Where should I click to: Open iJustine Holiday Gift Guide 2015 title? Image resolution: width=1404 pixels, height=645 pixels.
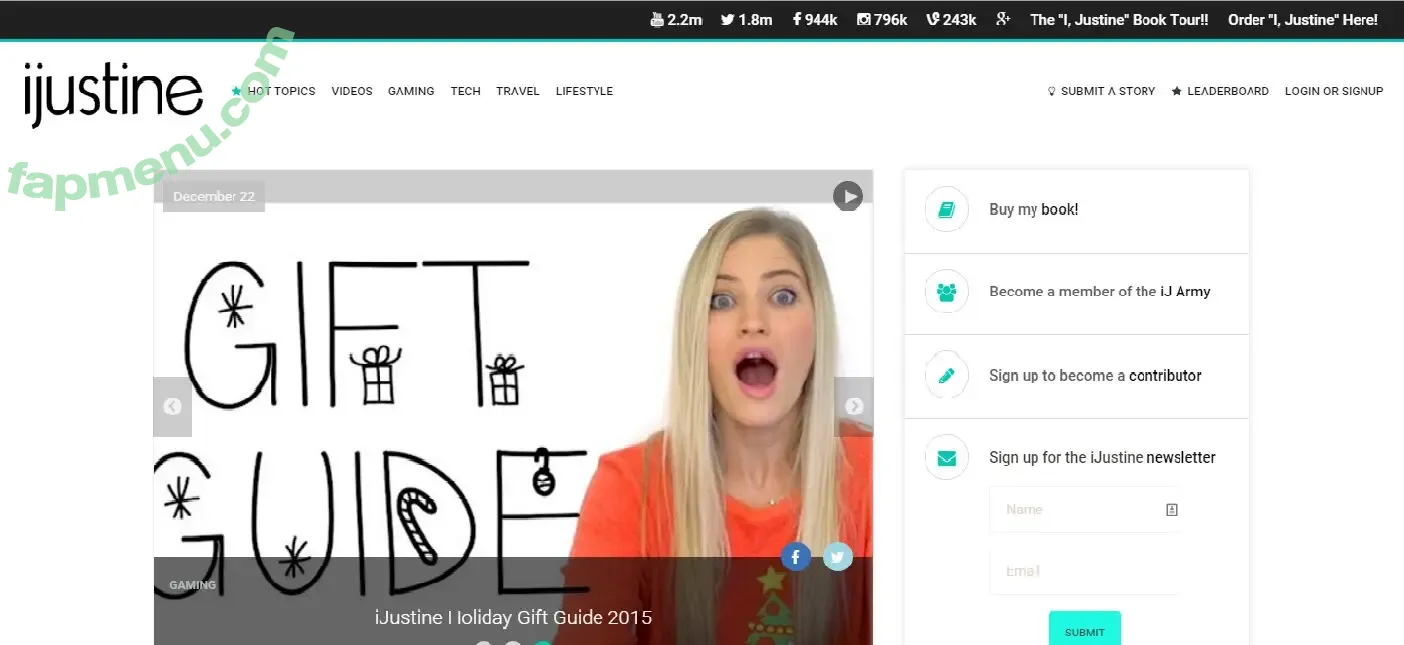click(x=513, y=618)
